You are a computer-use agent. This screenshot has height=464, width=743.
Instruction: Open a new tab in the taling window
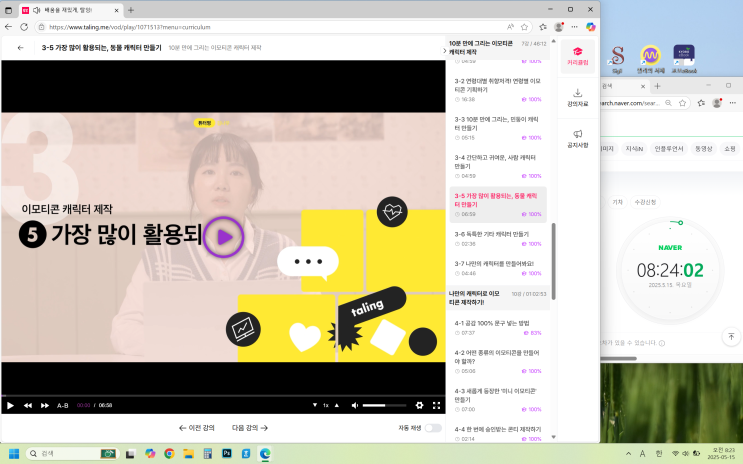tap(131, 10)
